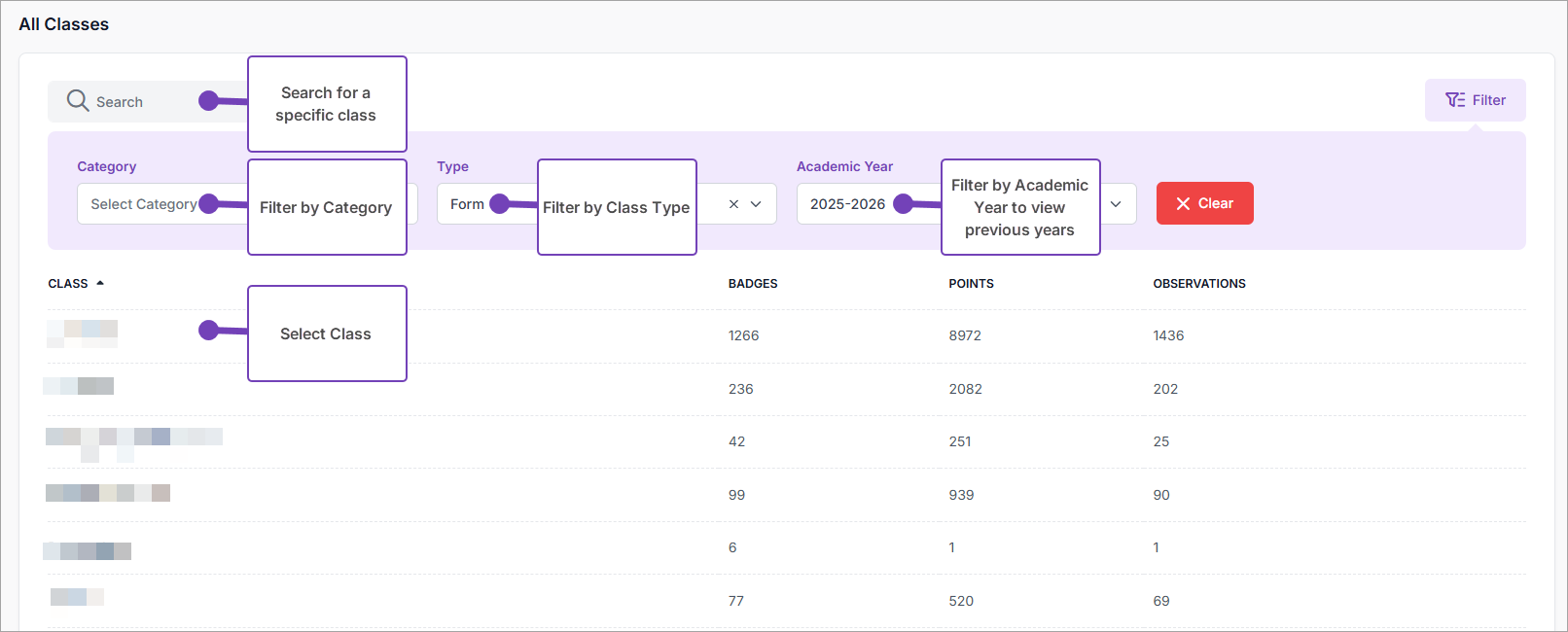1568x632 pixels.
Task: Sort the table by CLASS column header
Action: 68,284
